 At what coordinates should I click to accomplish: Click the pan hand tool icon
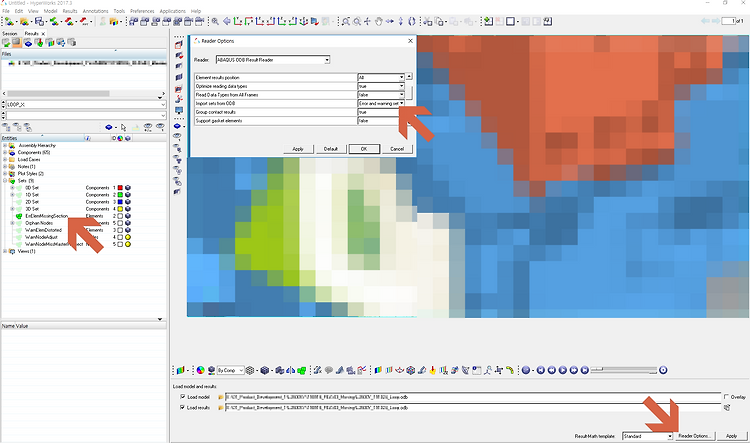(378, 21)
